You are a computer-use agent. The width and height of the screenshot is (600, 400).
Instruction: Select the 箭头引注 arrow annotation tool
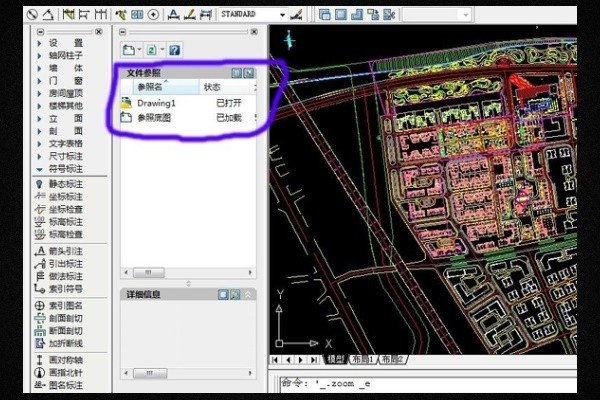(68, 248)
